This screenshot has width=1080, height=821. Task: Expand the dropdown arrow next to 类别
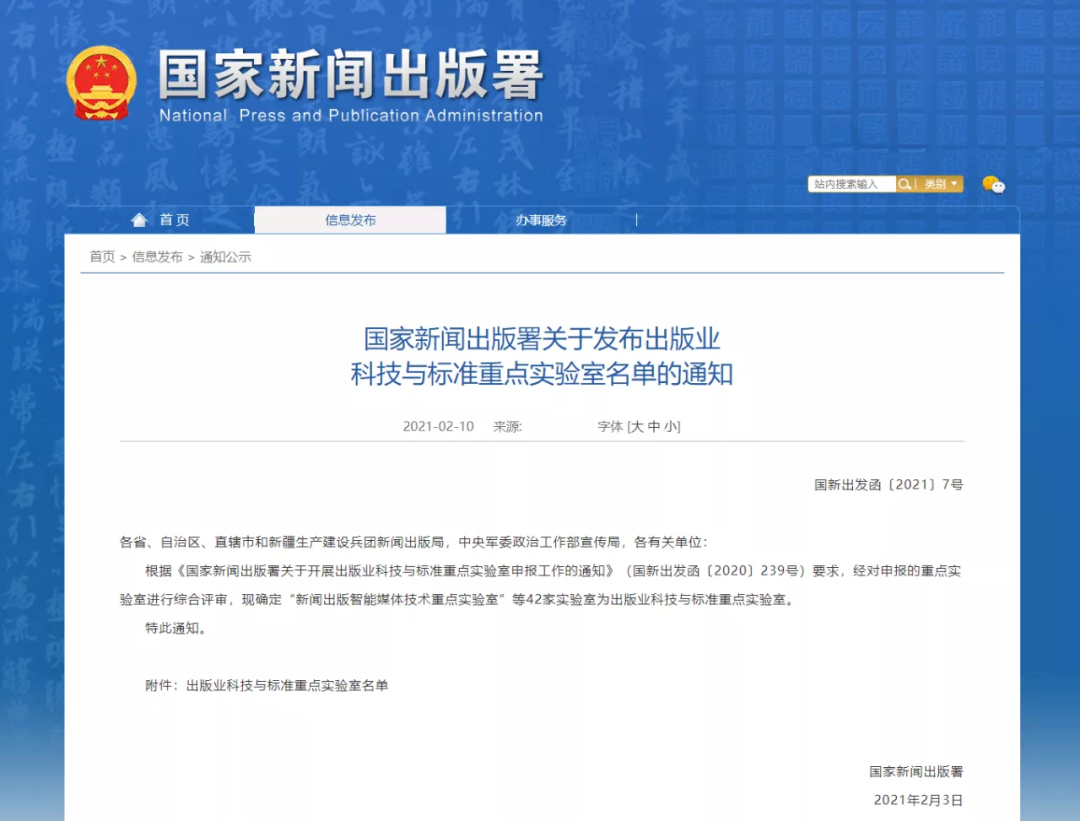click(952, 183)
